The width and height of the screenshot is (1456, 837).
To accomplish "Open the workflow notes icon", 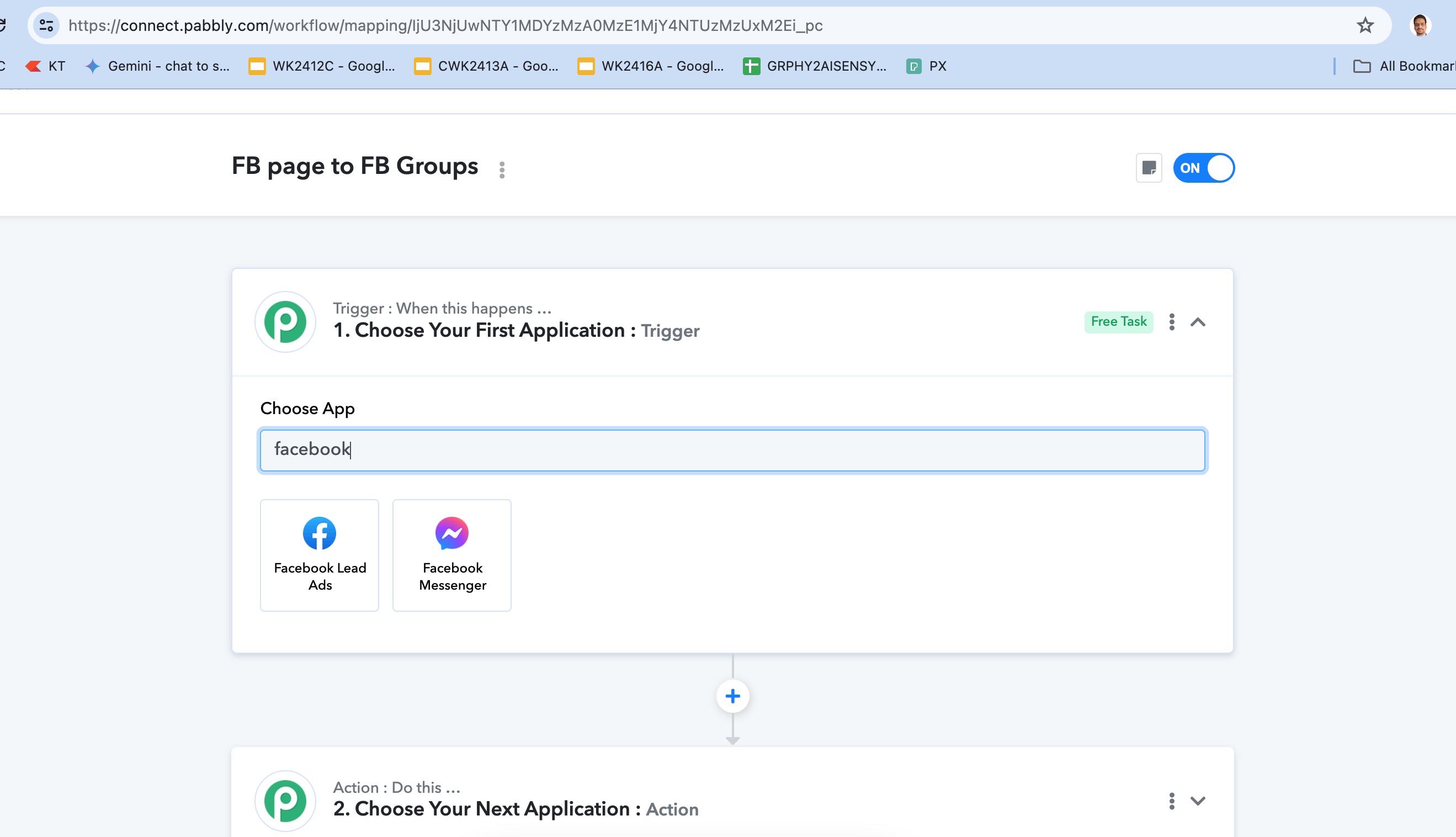I will point(1149,168).
